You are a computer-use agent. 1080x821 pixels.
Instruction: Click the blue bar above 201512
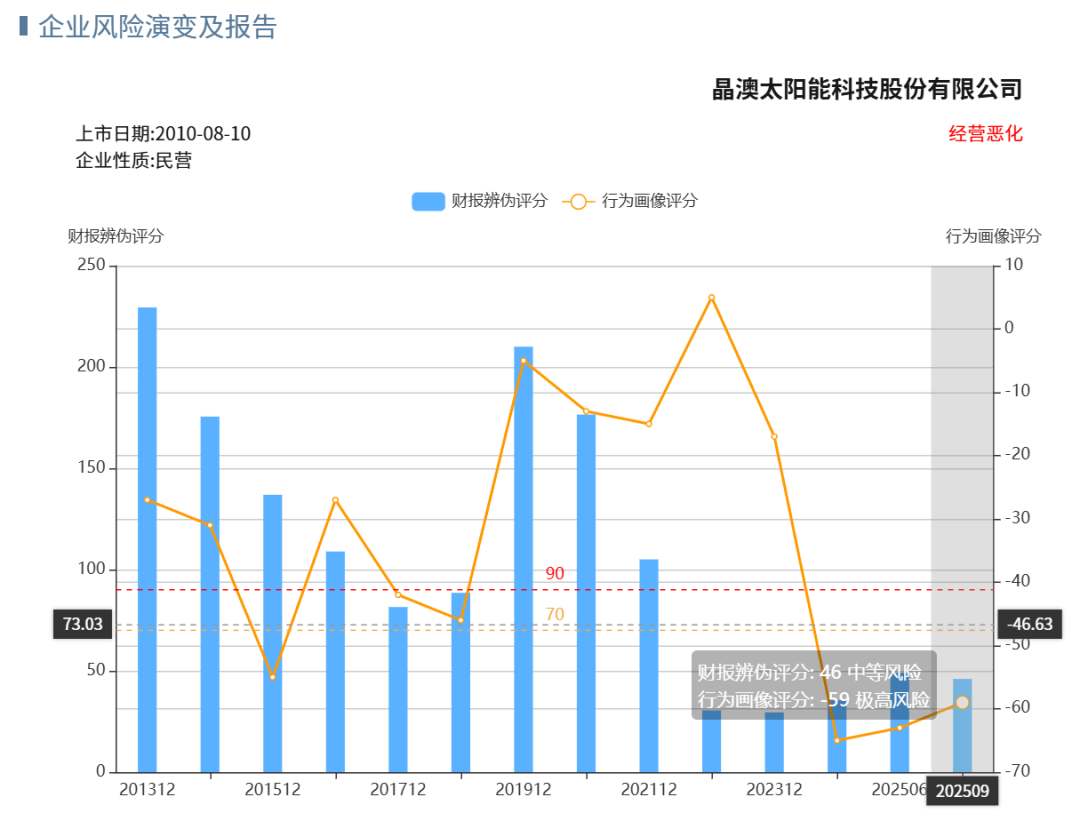point(273,634)
